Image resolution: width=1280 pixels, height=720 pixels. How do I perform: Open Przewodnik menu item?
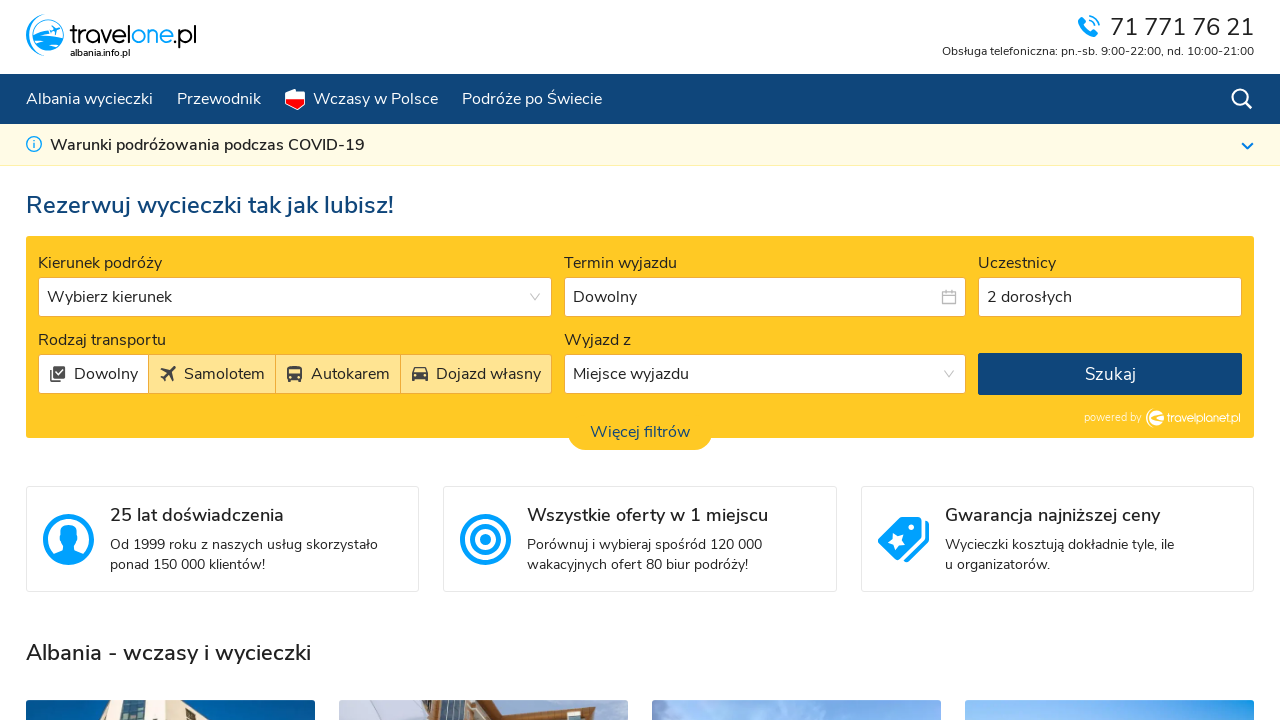(219, 99)
